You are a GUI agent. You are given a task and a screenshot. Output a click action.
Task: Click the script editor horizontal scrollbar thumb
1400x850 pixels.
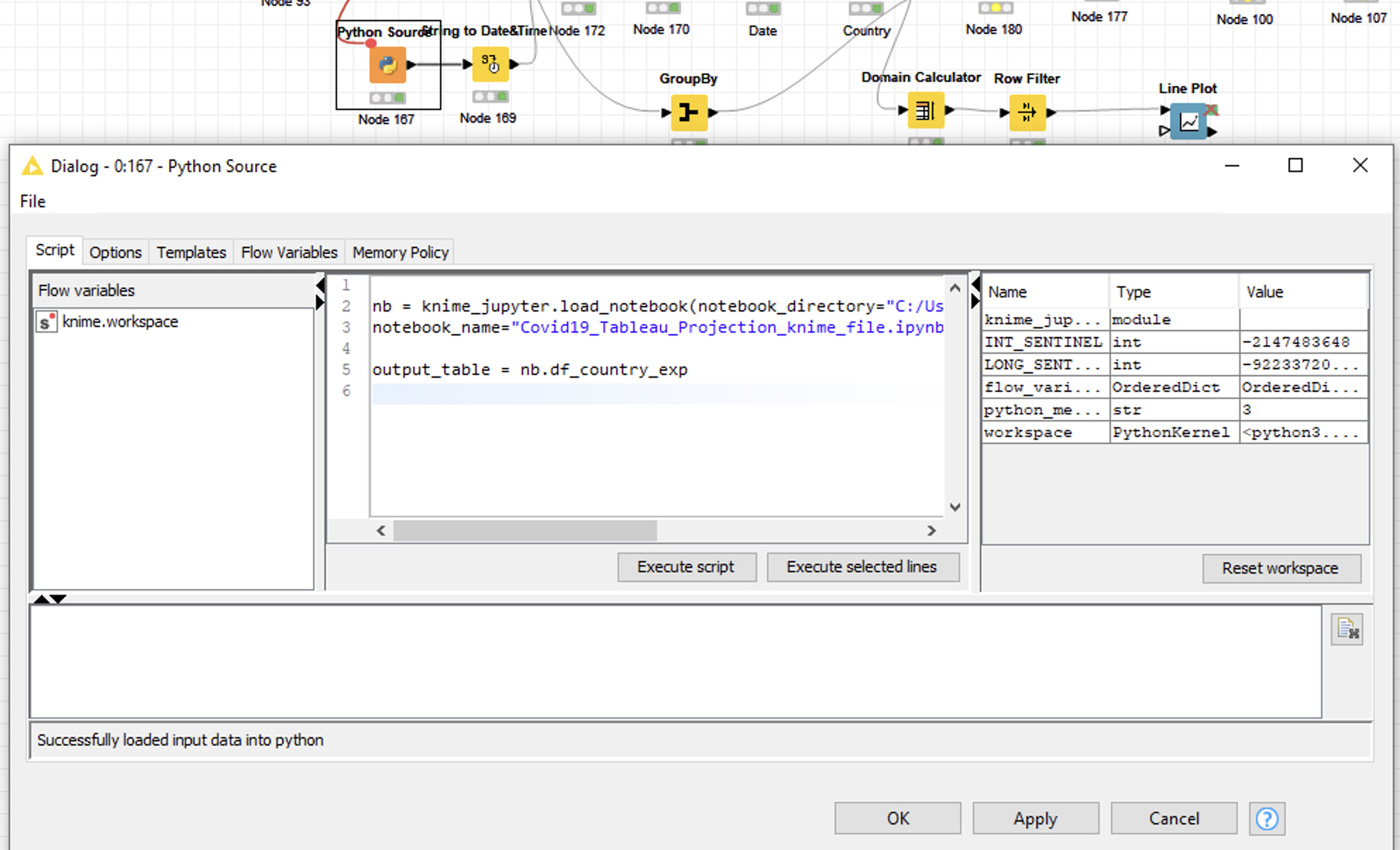[525, 531]
